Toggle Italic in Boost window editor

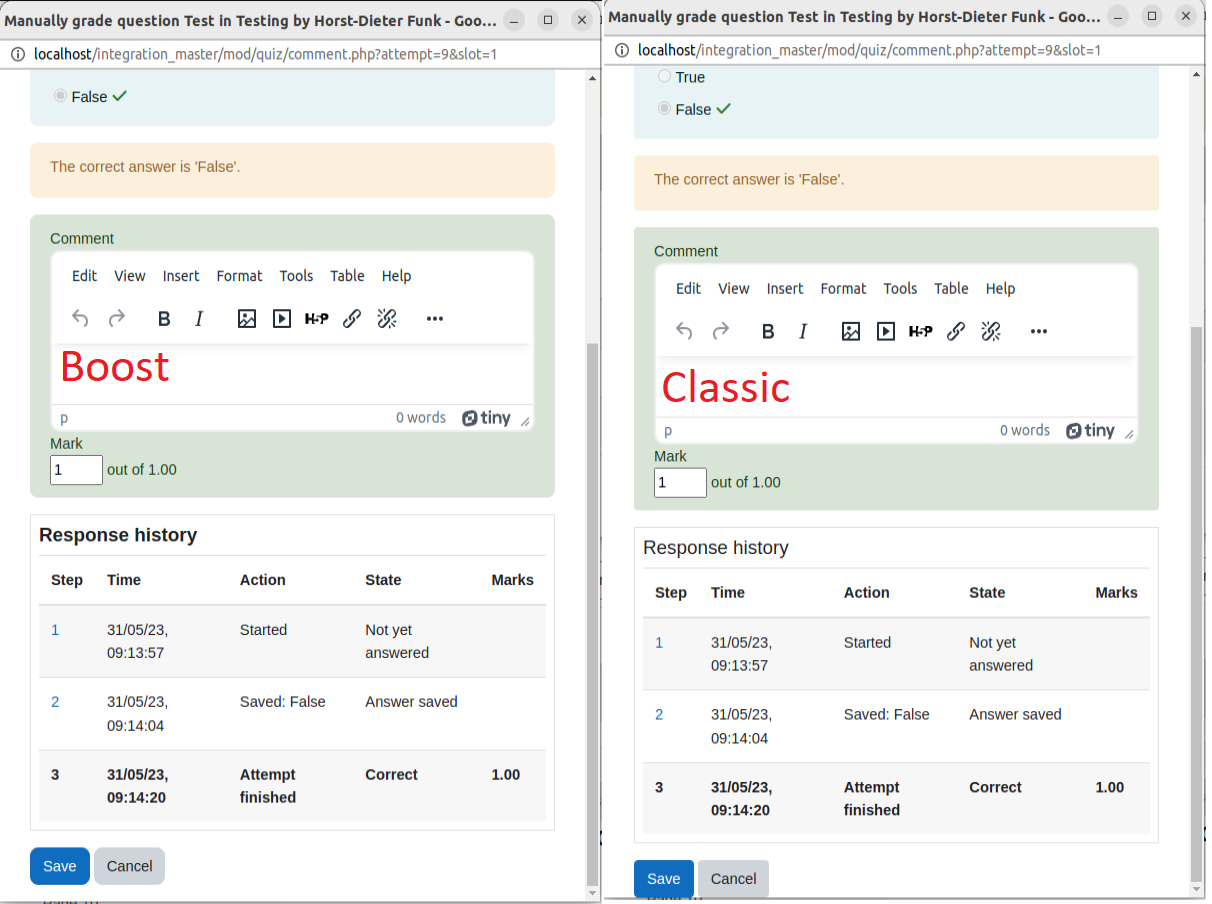(199, 319)
